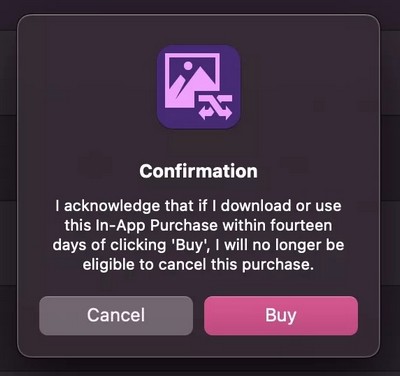Click the empty dialog area below the buttons
This screenshot has width=400, height=376.
[199, 346]
